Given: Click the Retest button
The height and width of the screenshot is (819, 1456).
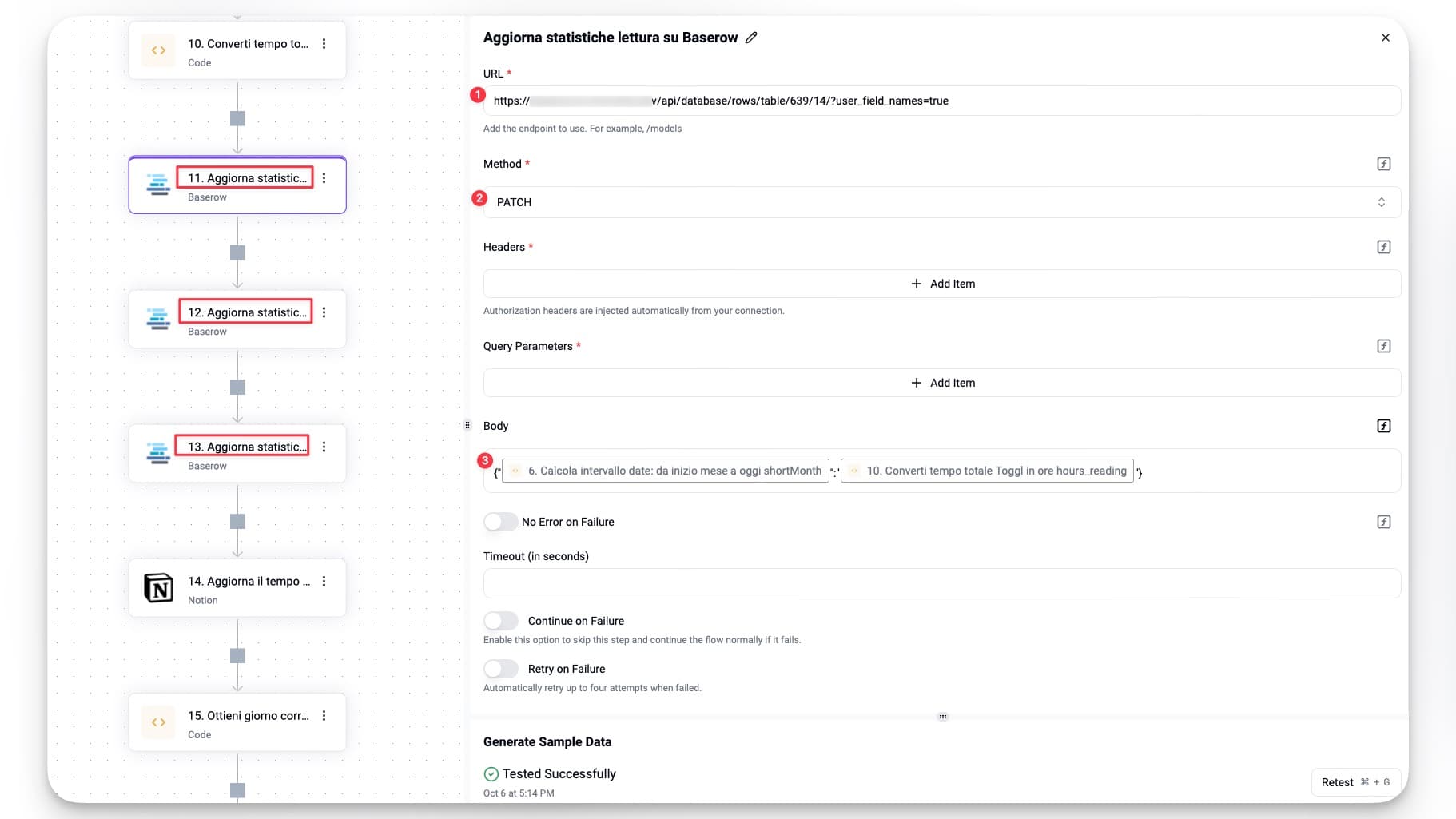Looking at the screenshot, I should click(1355, 782).
